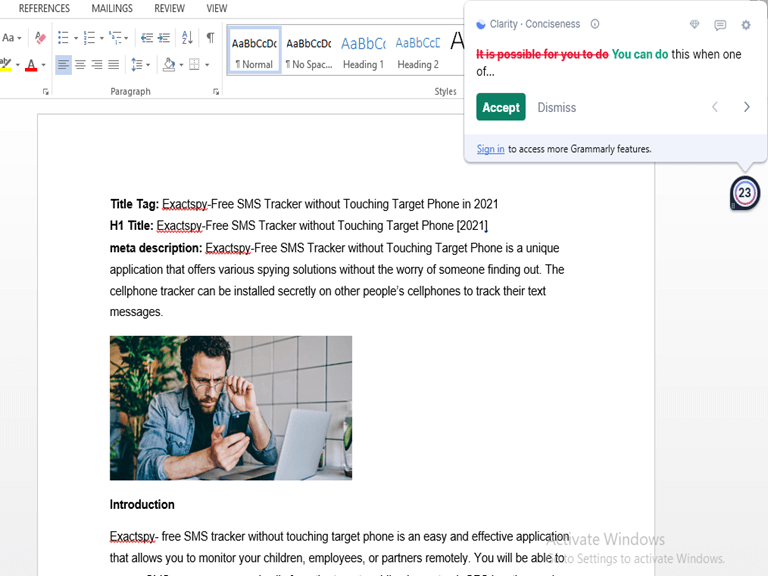Open the highlight color dropdown arrow
Viewport: 768px width, 576px height.
[18, 65]
